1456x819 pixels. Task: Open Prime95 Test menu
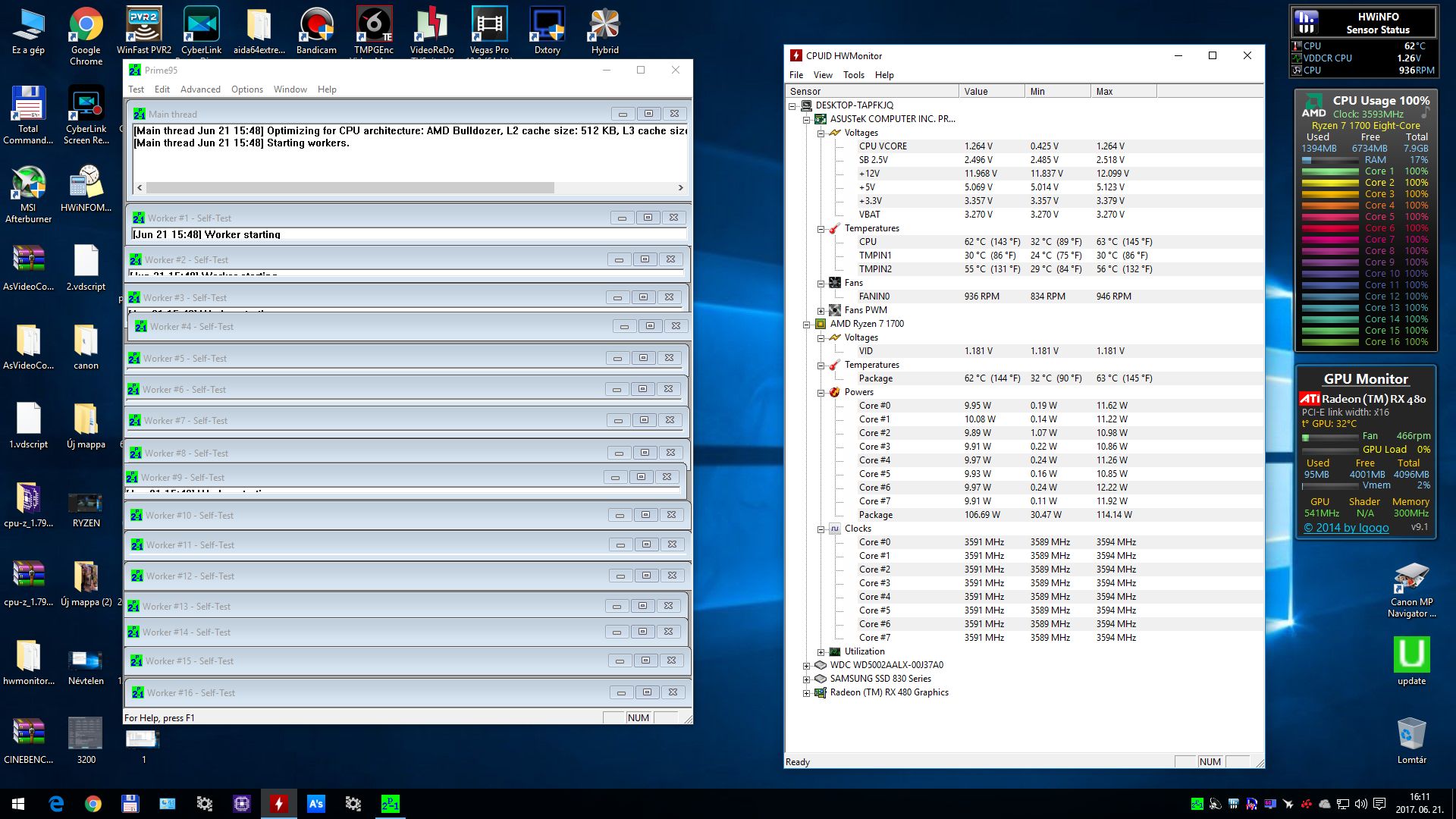tap(136, 89)
